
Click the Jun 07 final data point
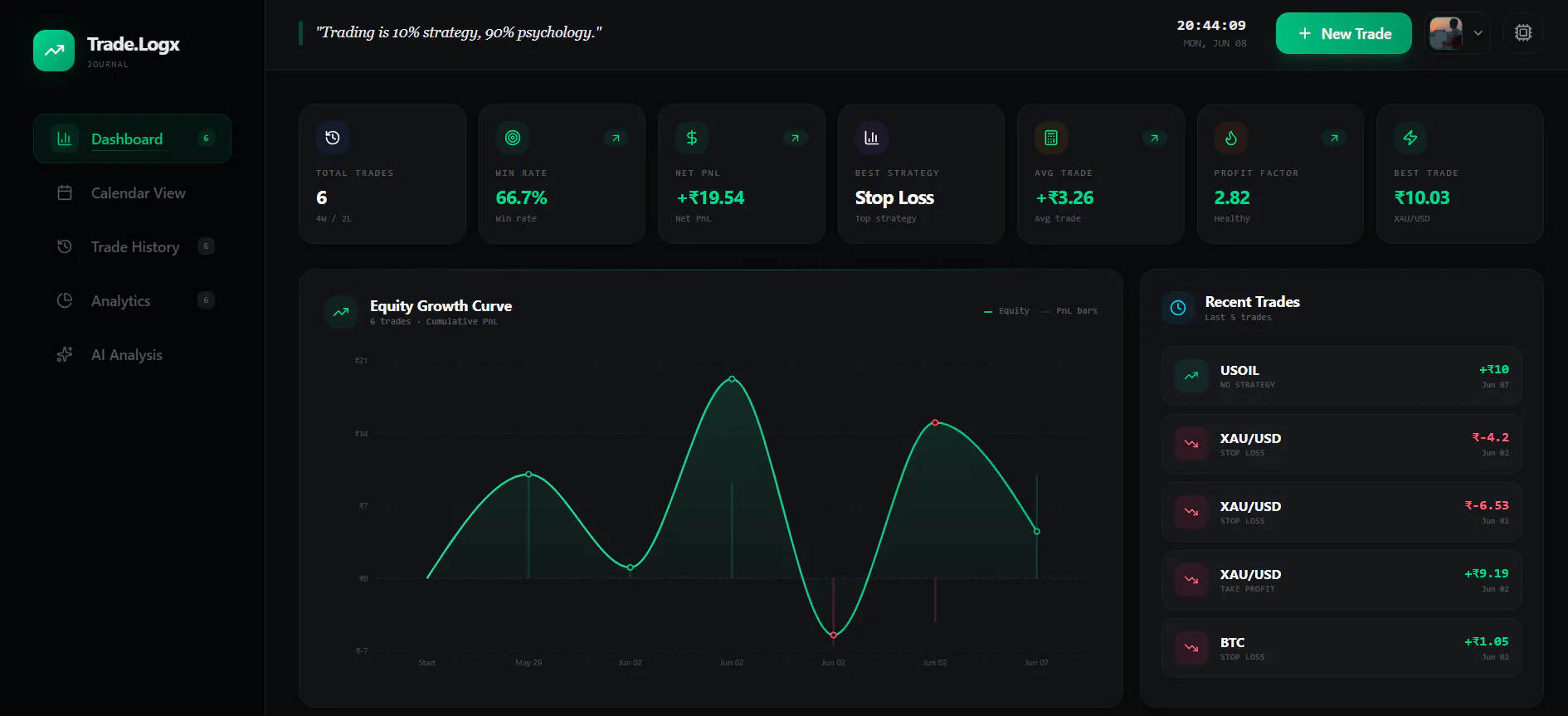pos(1037,531)
